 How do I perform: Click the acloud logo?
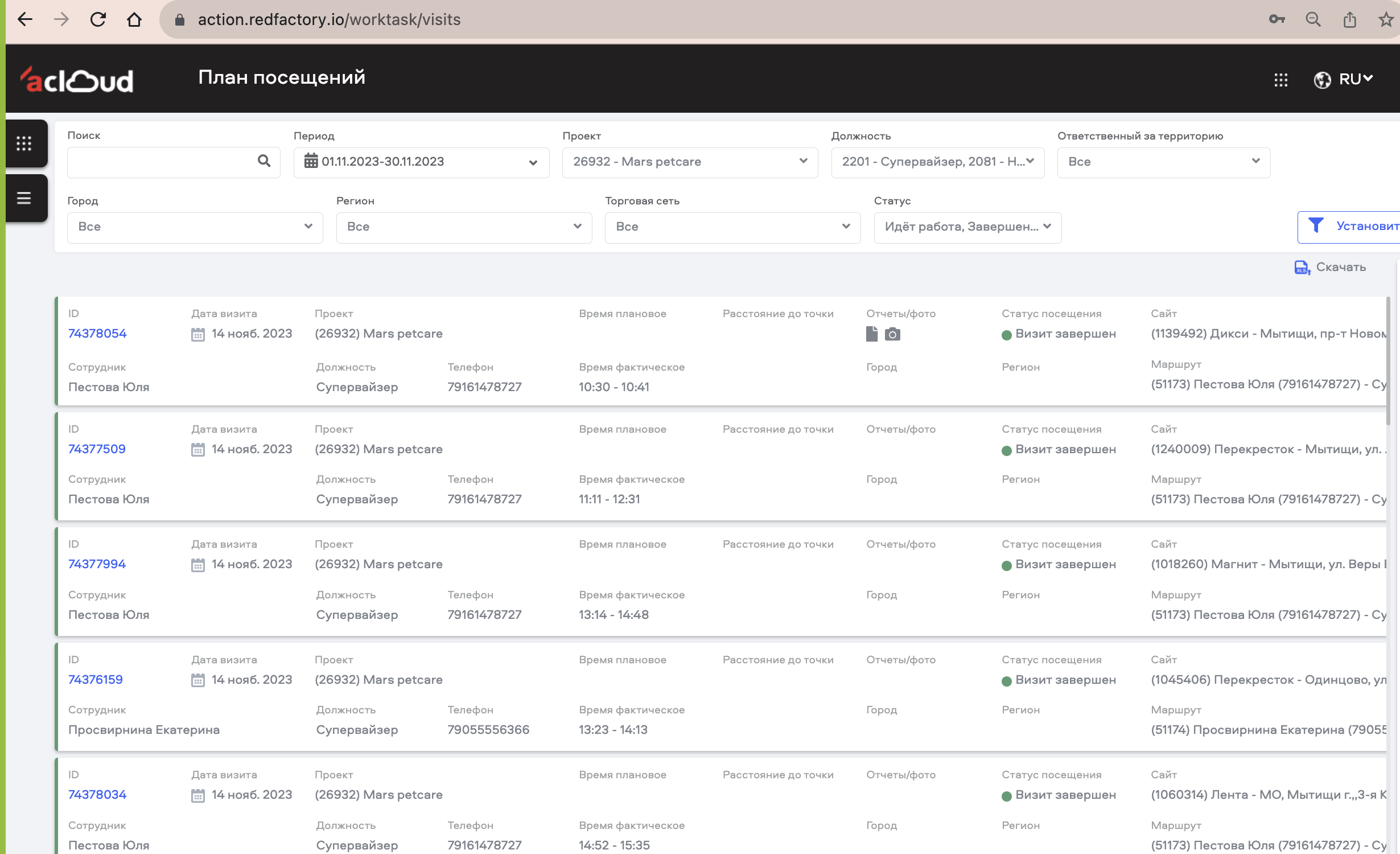[x=77, y=79]
